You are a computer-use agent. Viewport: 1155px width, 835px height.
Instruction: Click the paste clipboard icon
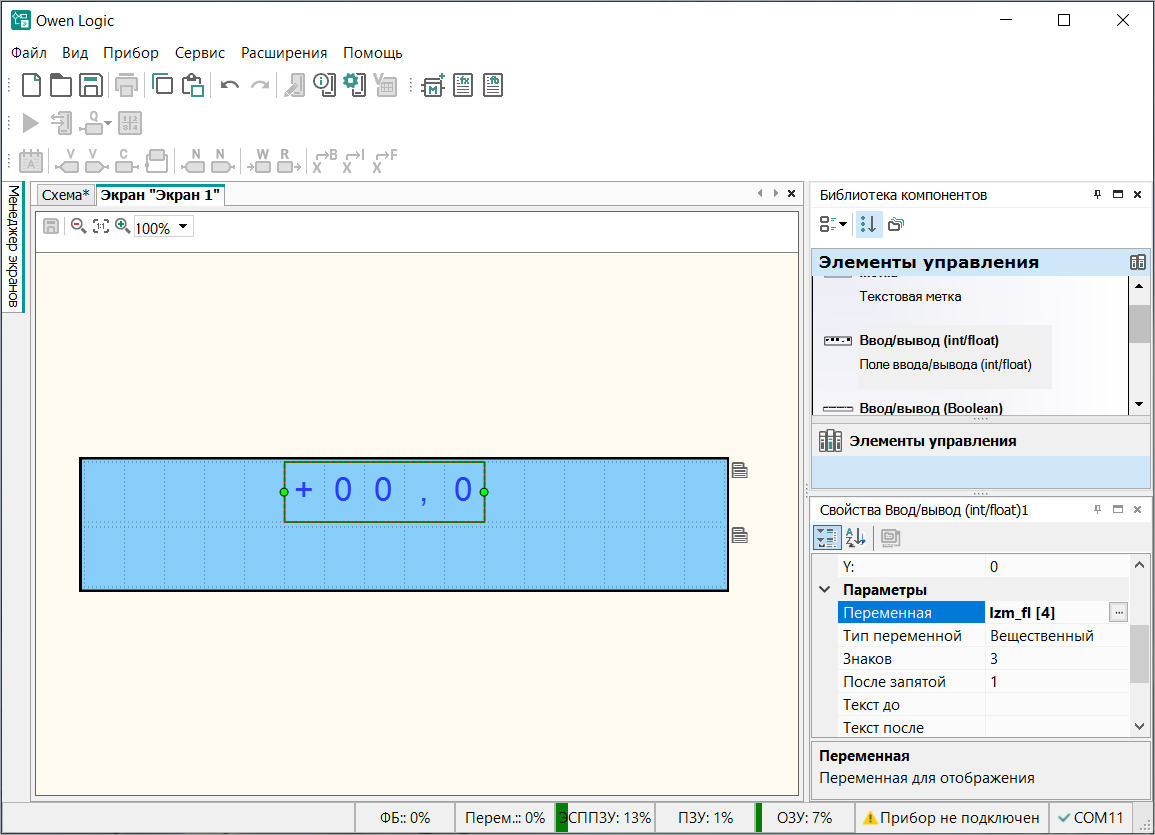(x=193, y=86)
